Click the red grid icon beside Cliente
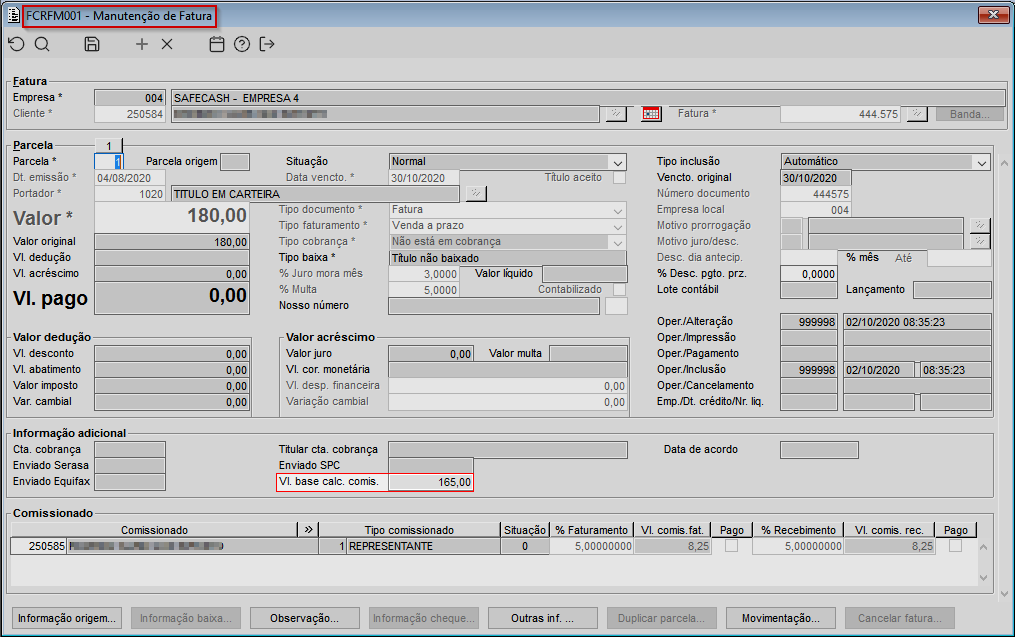The image size is (1015, 637). [x=652, y=114]
